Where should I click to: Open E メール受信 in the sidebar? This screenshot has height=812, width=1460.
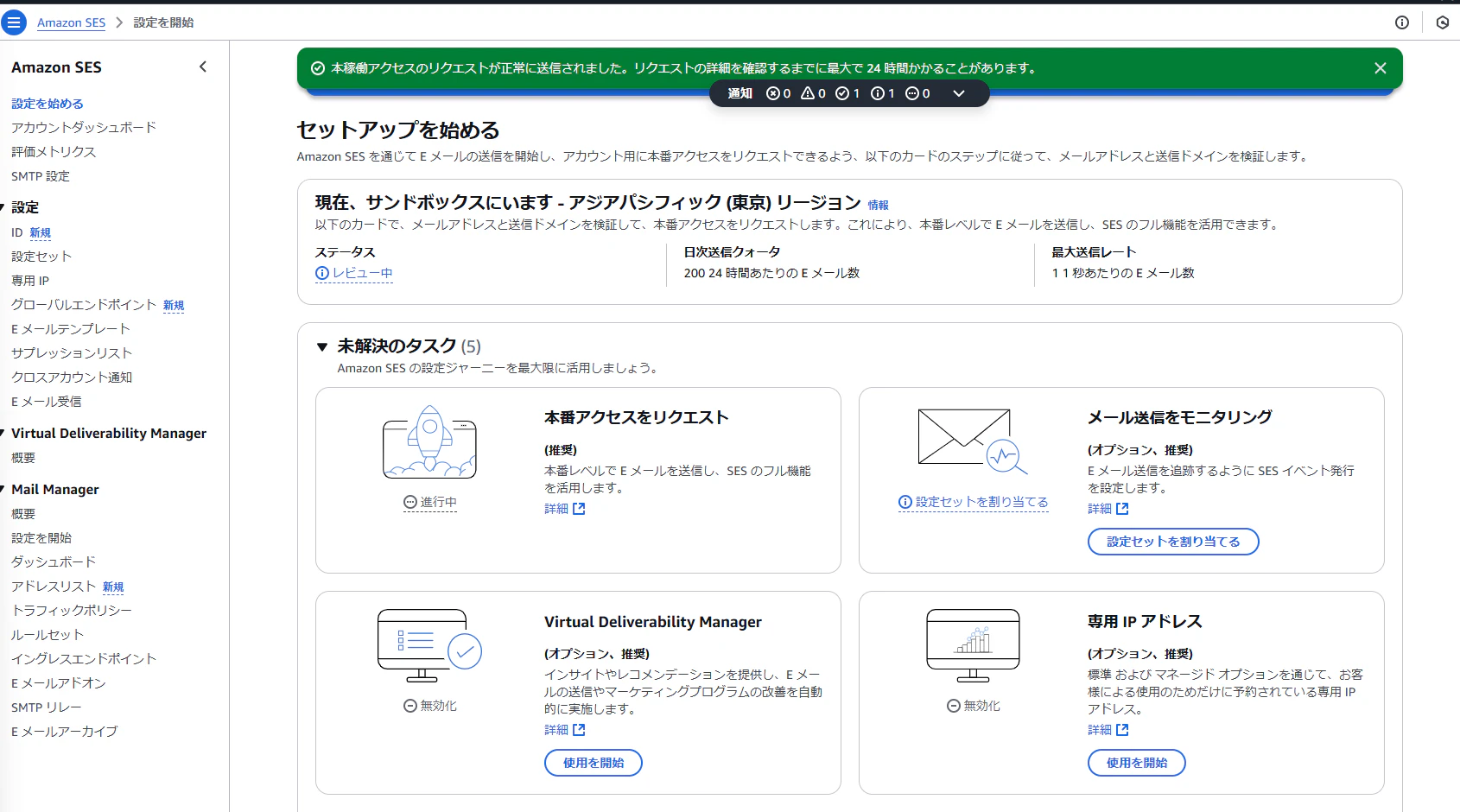47,402
